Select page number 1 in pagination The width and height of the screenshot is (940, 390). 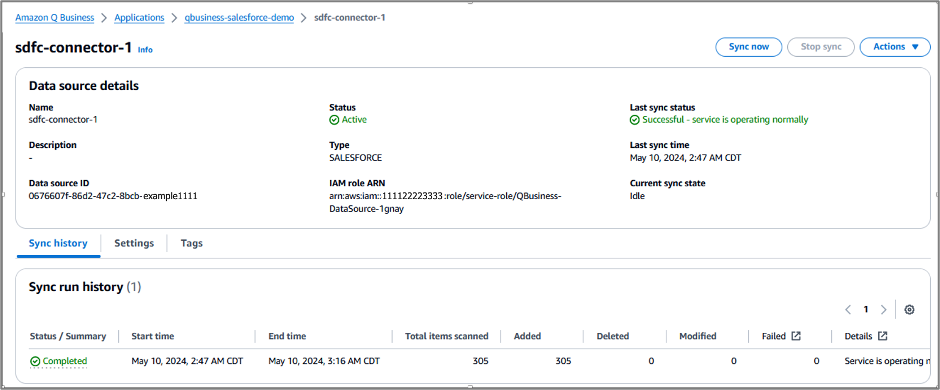[866, 310]
